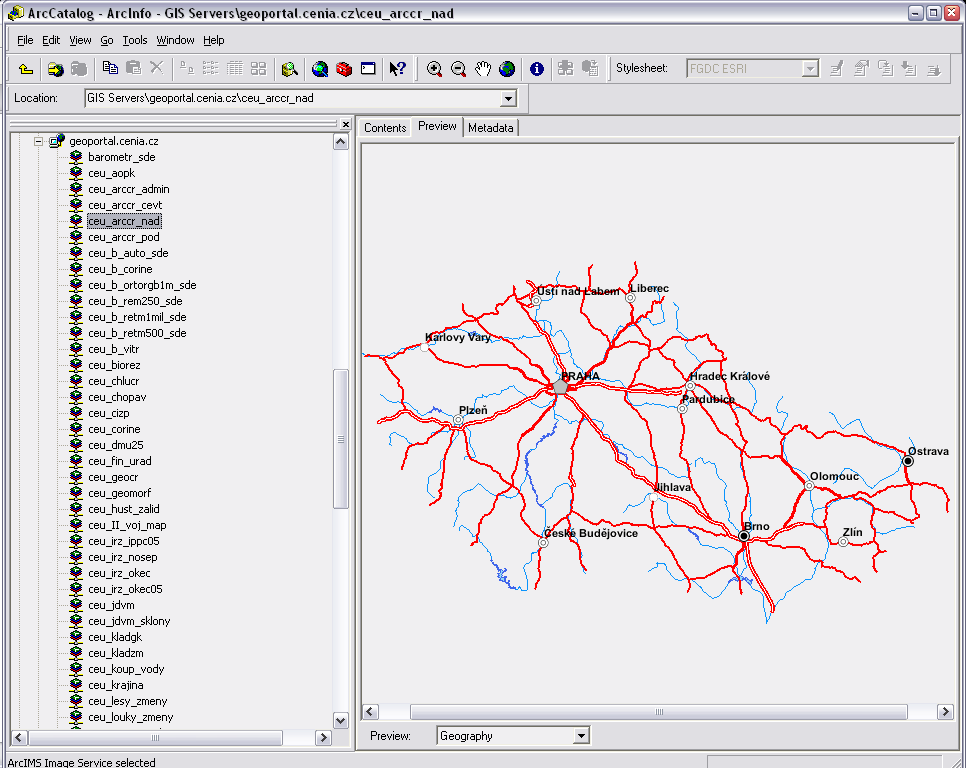Click the Metadata Properties icon
The height and width of the screenshot is (768, 966).
coord(861,68)
